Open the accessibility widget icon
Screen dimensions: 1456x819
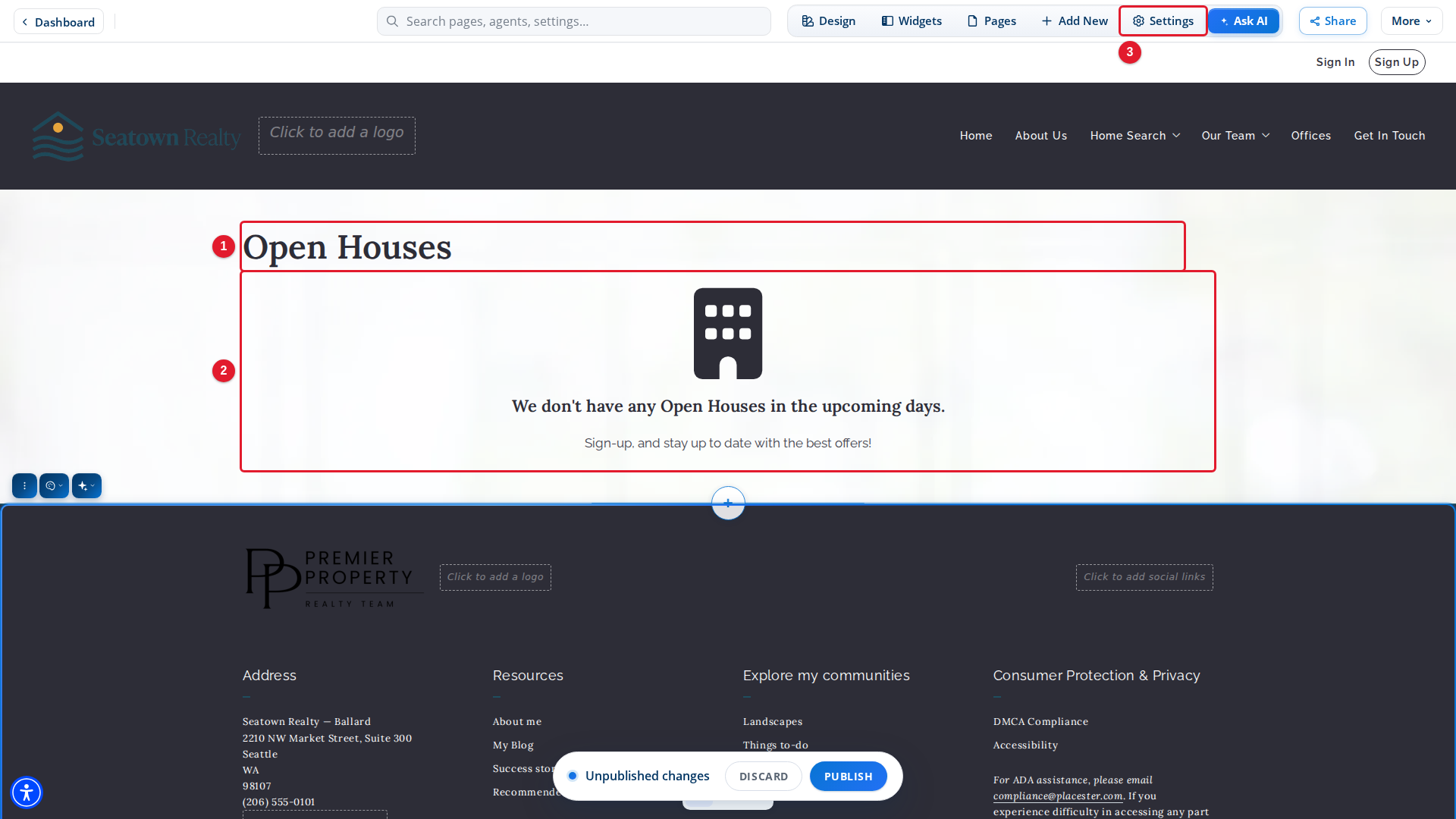tap(27, 792)
